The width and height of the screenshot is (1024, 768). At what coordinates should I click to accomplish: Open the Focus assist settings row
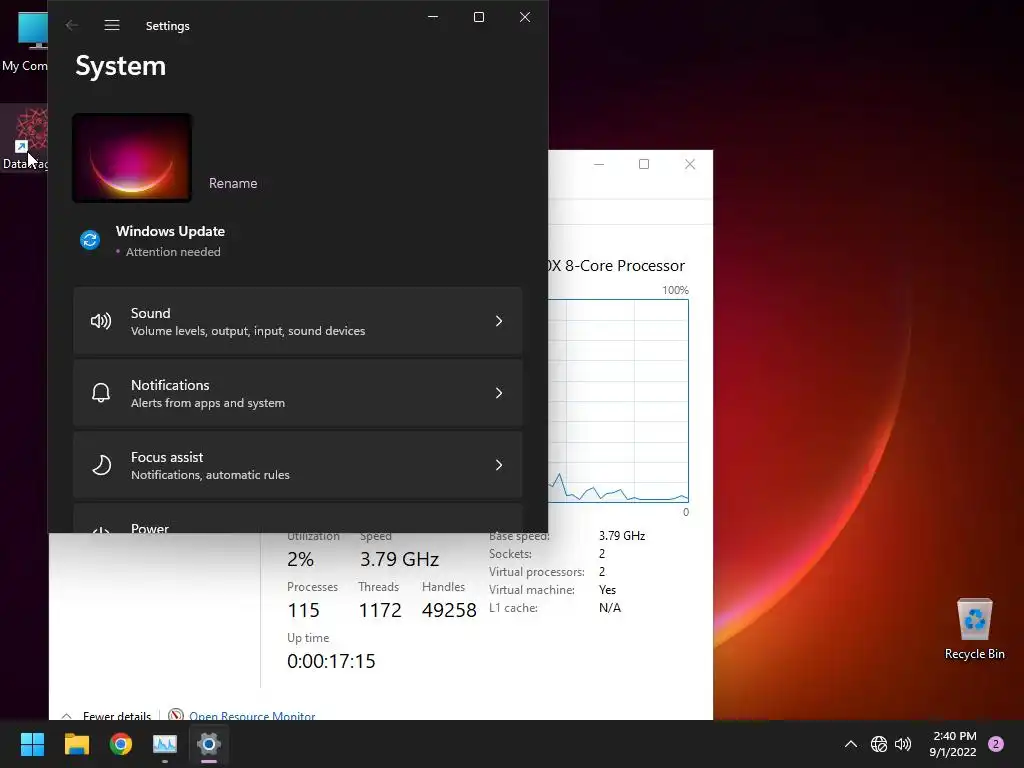click(298, 465)
